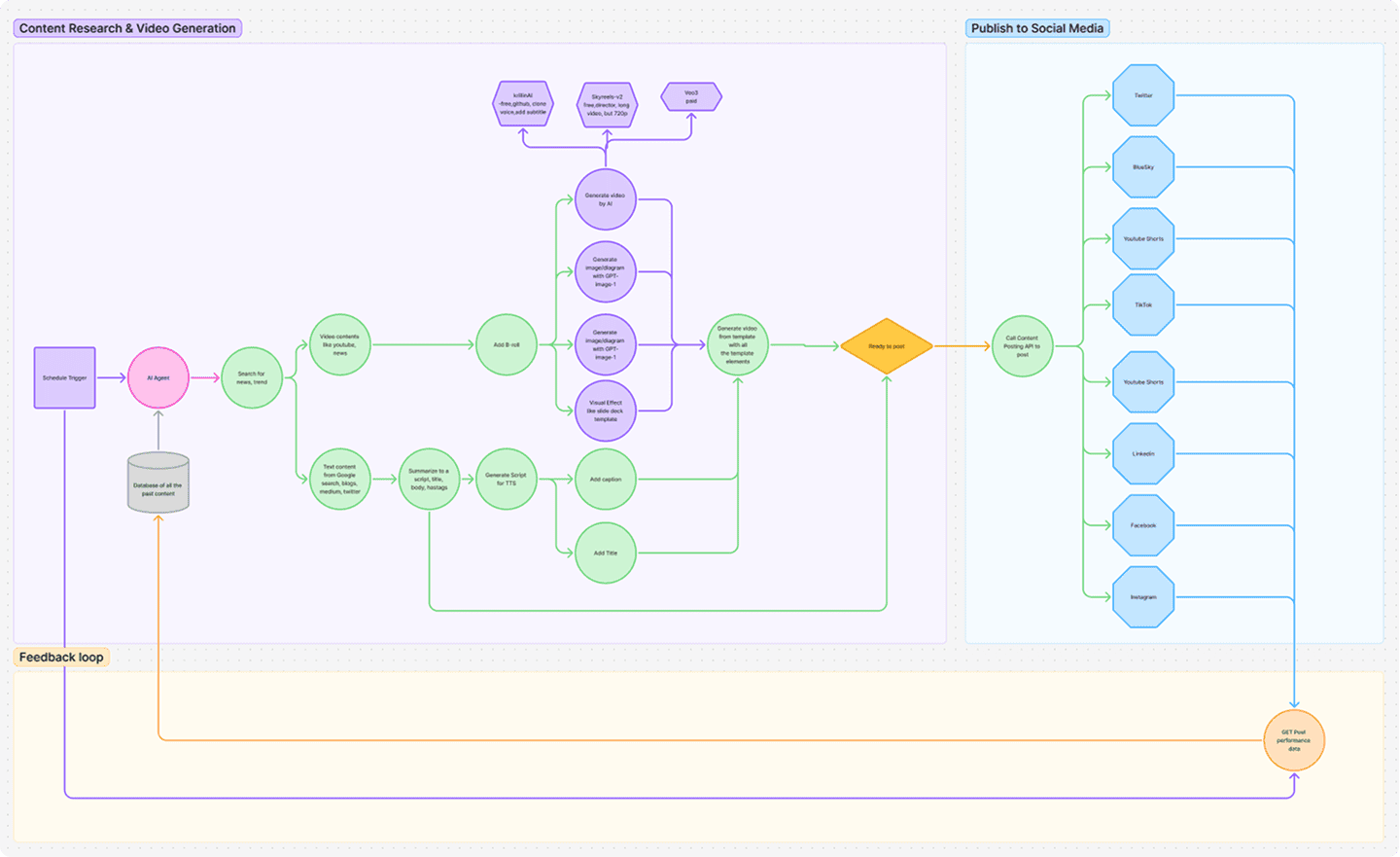Select the TikTok octagon node
The image size is (1400, 857).
[x=1143, y=304]
